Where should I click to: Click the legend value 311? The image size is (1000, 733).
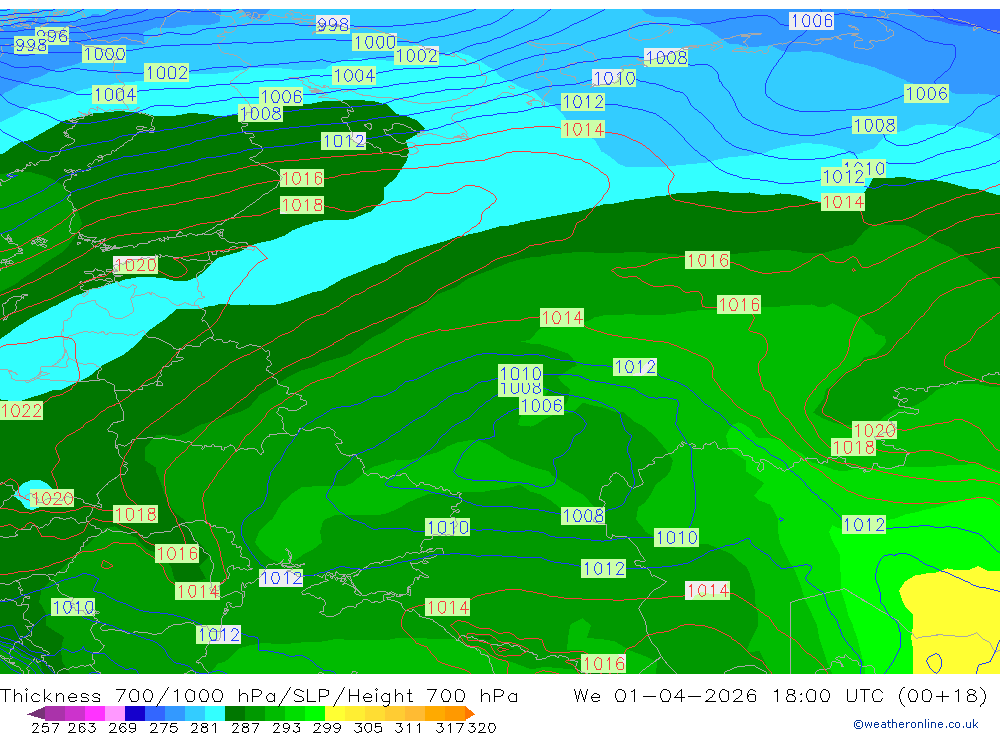pyautogui.click(x=408, y=727)
